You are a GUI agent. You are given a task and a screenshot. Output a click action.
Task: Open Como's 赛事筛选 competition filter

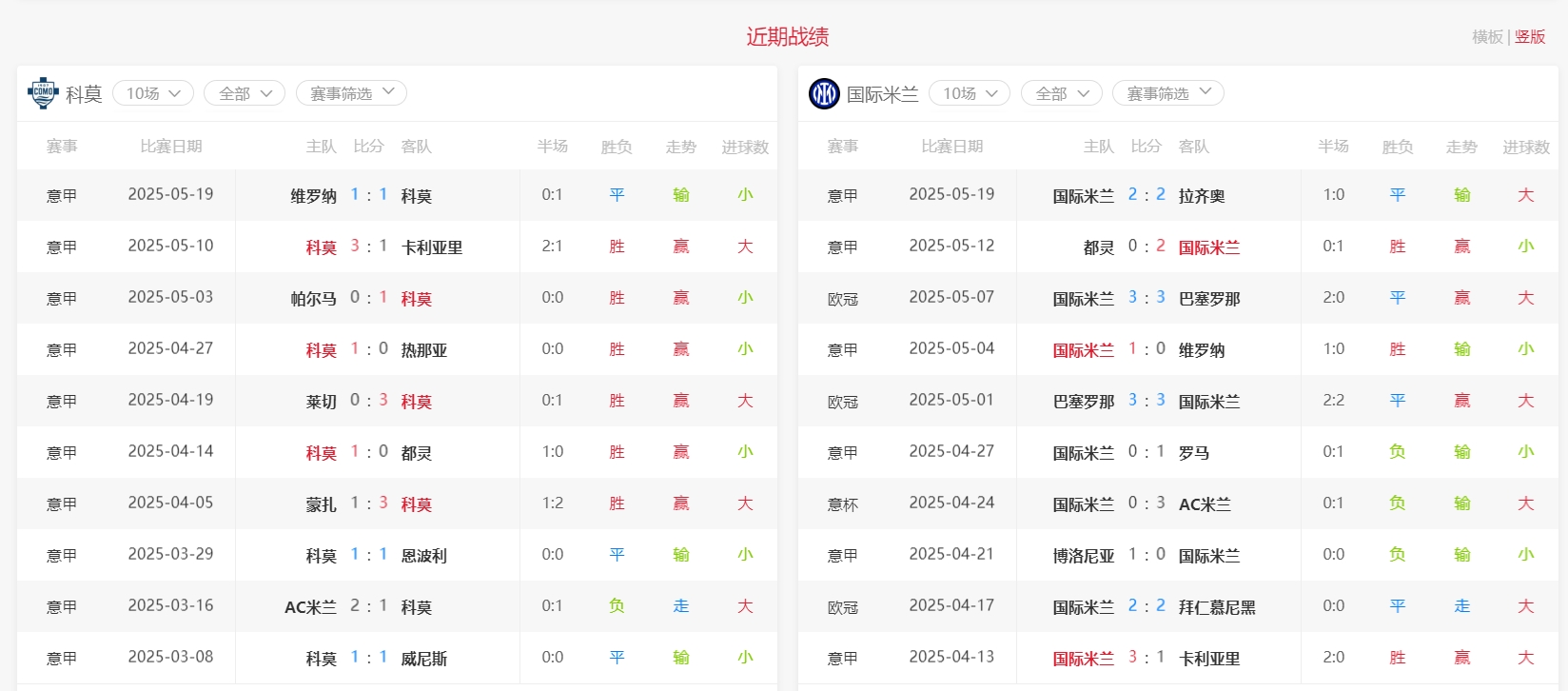(351, 93)
